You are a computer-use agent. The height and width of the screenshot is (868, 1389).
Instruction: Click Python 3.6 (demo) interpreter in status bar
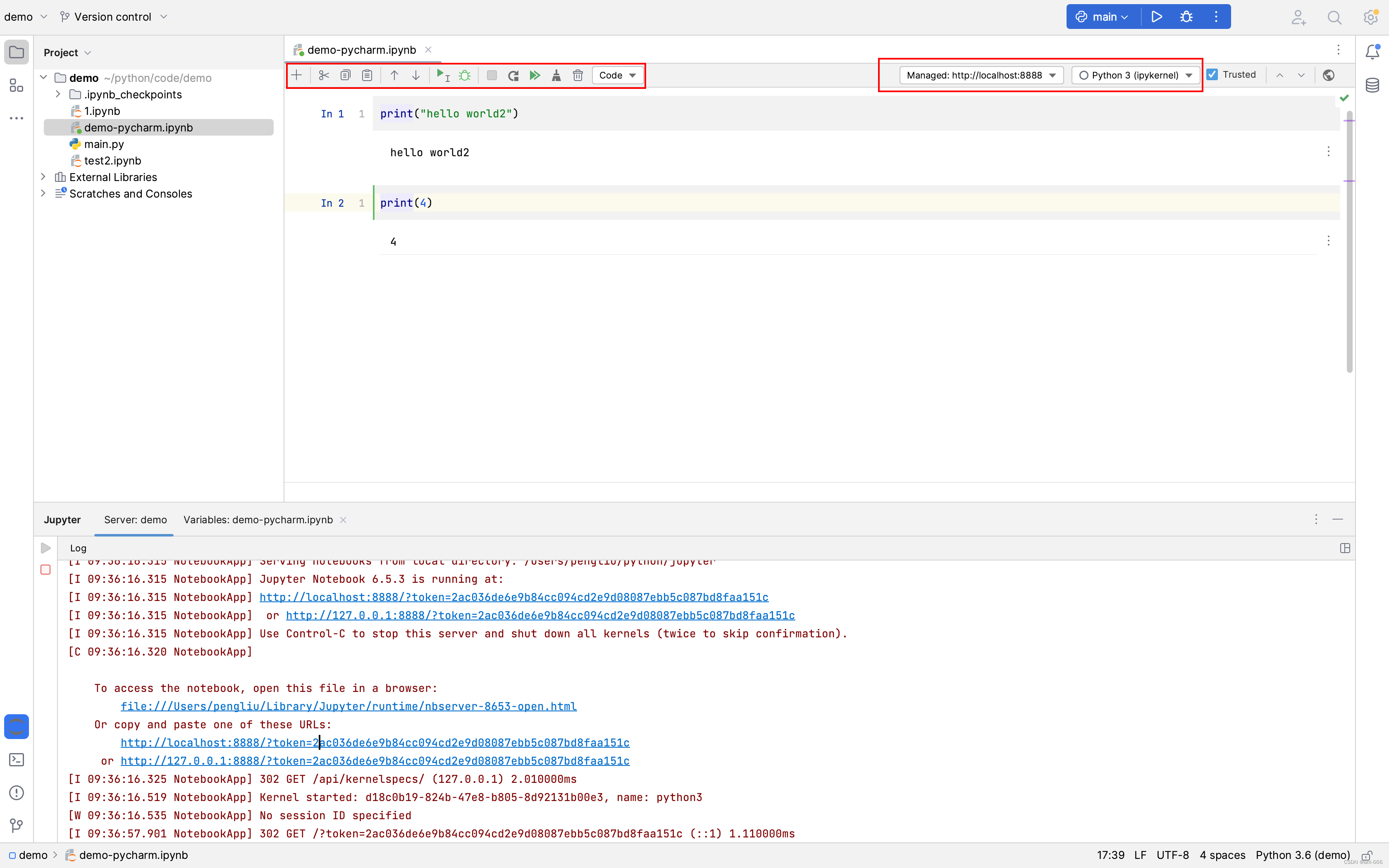(1302, 855)
